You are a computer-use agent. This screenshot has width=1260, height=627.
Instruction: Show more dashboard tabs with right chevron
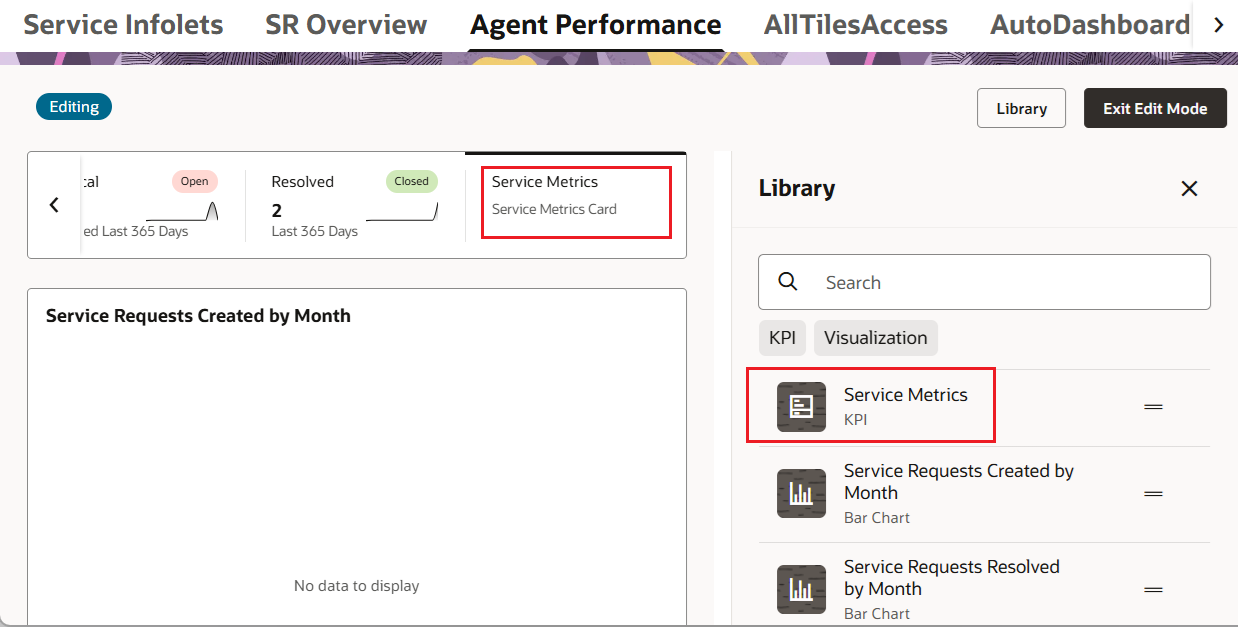(1218, 25)
